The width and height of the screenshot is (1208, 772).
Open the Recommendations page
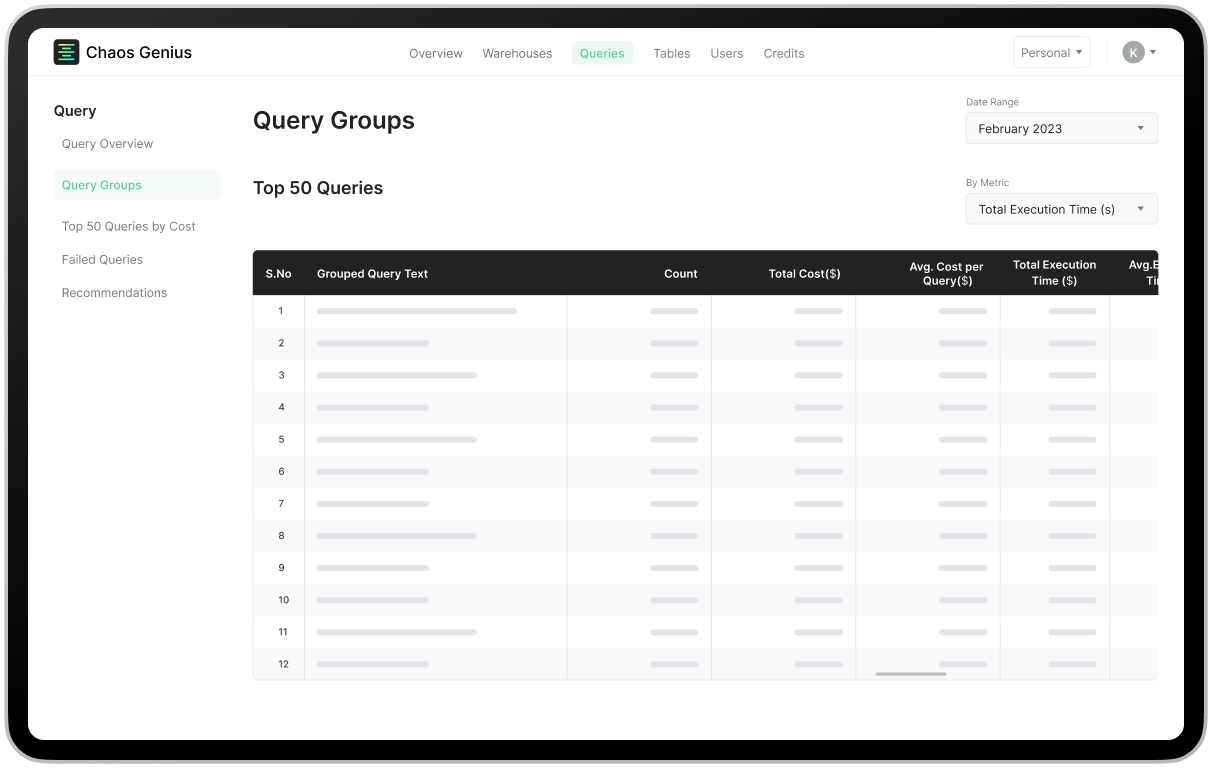click(114, 292)
